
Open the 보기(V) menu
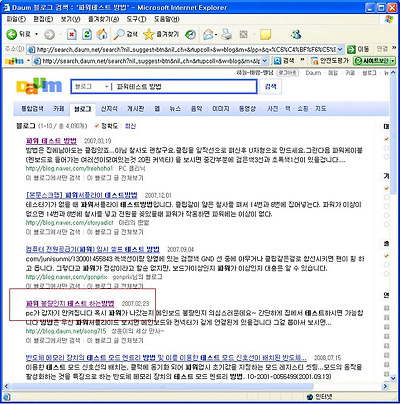click(x=70, y=19)
